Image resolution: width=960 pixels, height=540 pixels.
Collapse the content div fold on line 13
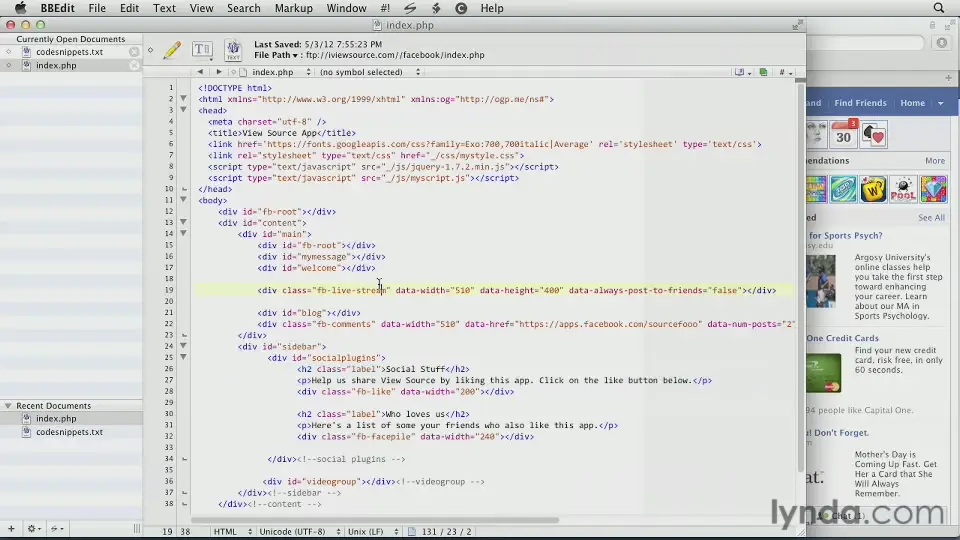point(183,222)
